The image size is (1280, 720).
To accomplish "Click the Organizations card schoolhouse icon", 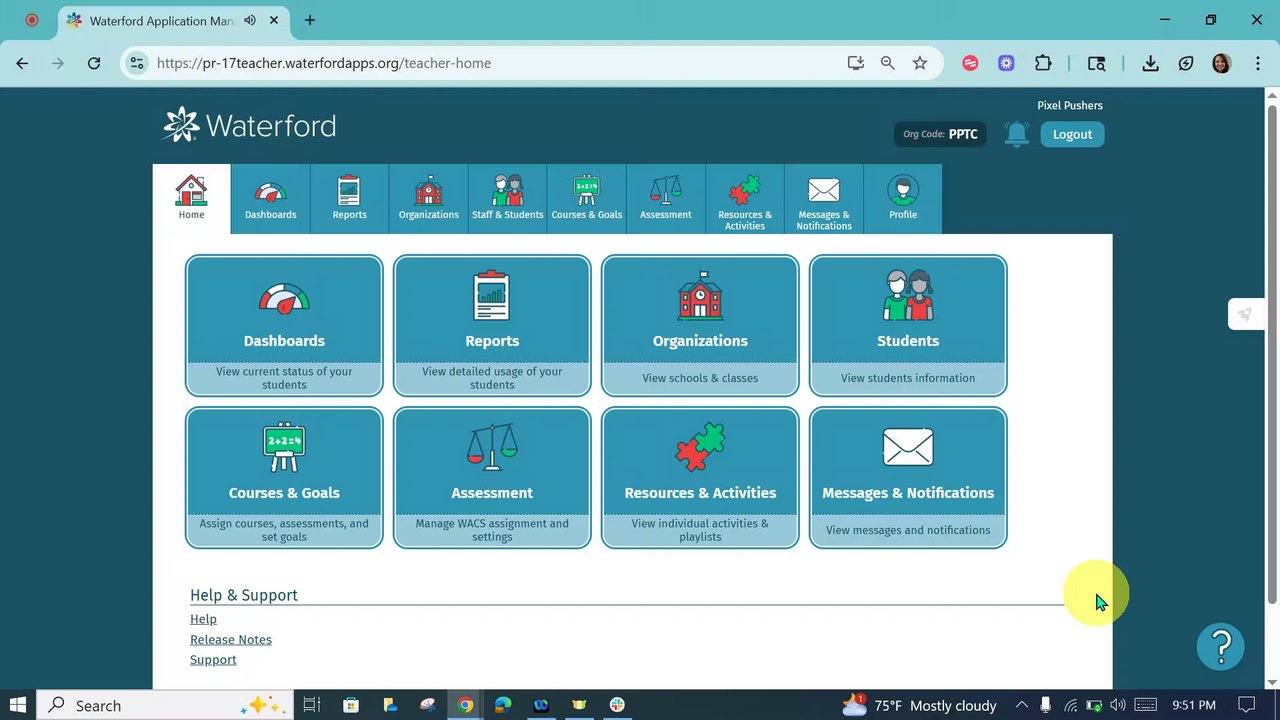I will point(700,295).
